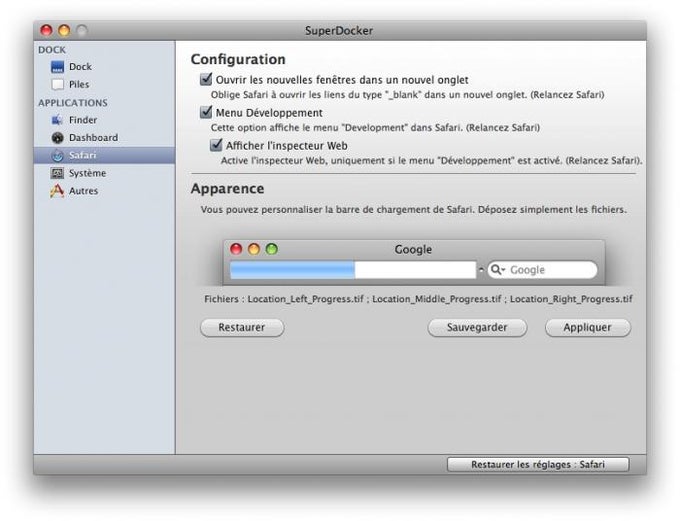Click the Safari compass icon
The width and height of the screenshot is (680, 521).
57,155
